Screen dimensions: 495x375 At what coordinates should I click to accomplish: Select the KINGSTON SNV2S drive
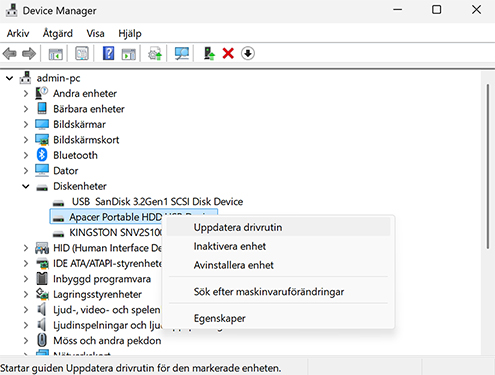115,232
